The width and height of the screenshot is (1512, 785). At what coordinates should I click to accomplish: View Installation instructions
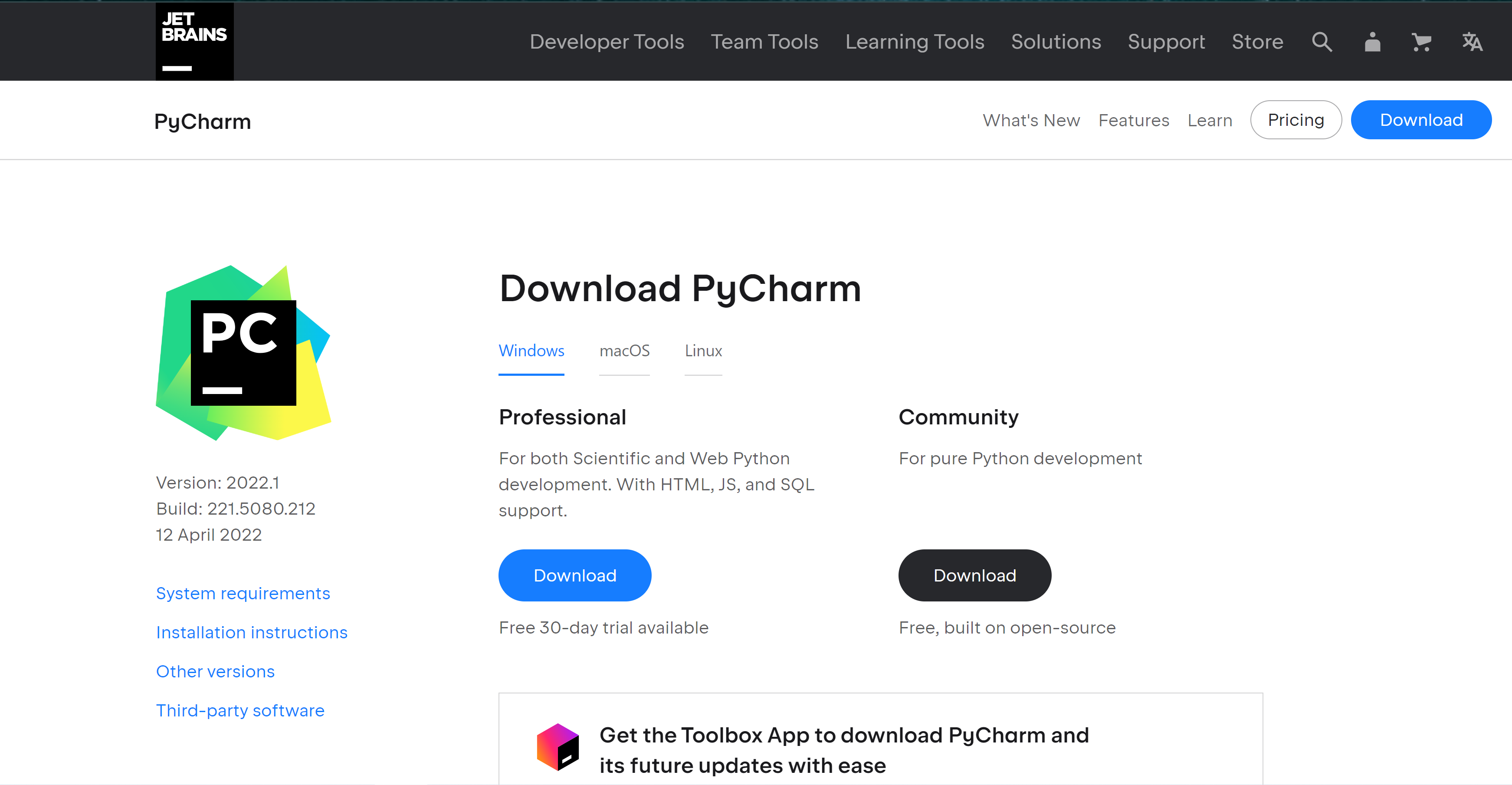coord(251,632)
